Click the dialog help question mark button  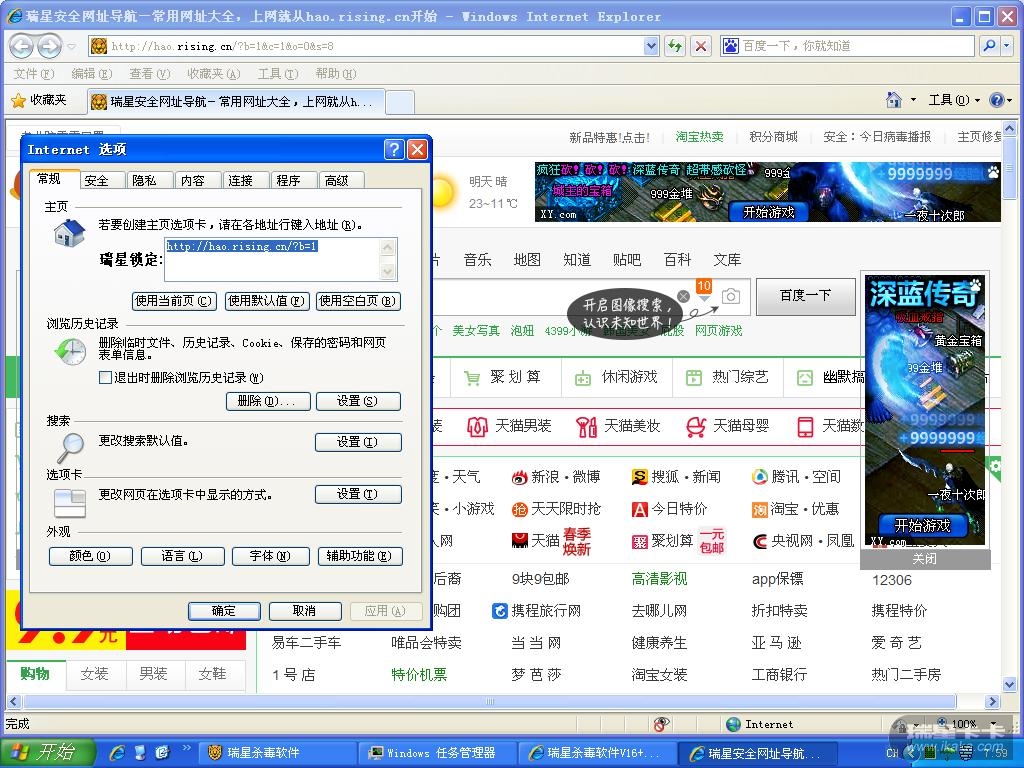click(394, 150)
